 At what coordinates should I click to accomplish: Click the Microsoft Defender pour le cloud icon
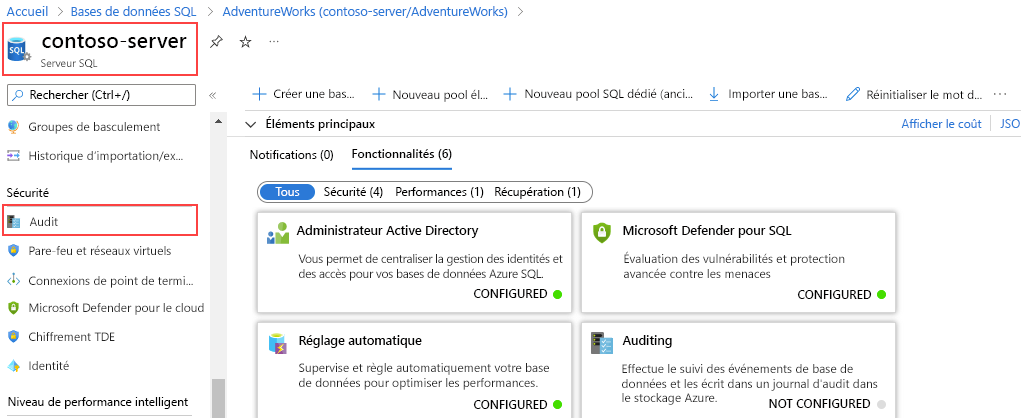click(x=14, y=308)
